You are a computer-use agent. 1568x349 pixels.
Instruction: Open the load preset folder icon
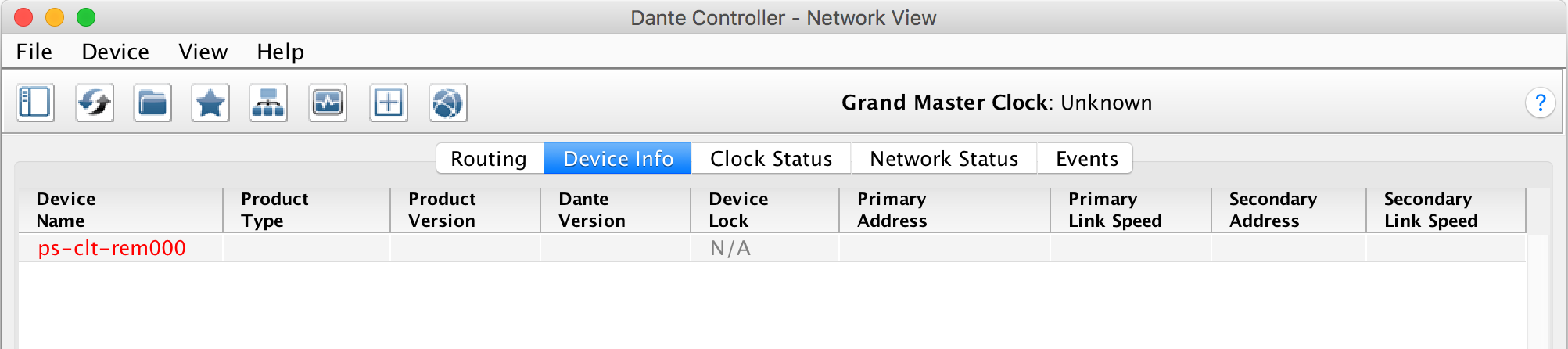[152, 103]
